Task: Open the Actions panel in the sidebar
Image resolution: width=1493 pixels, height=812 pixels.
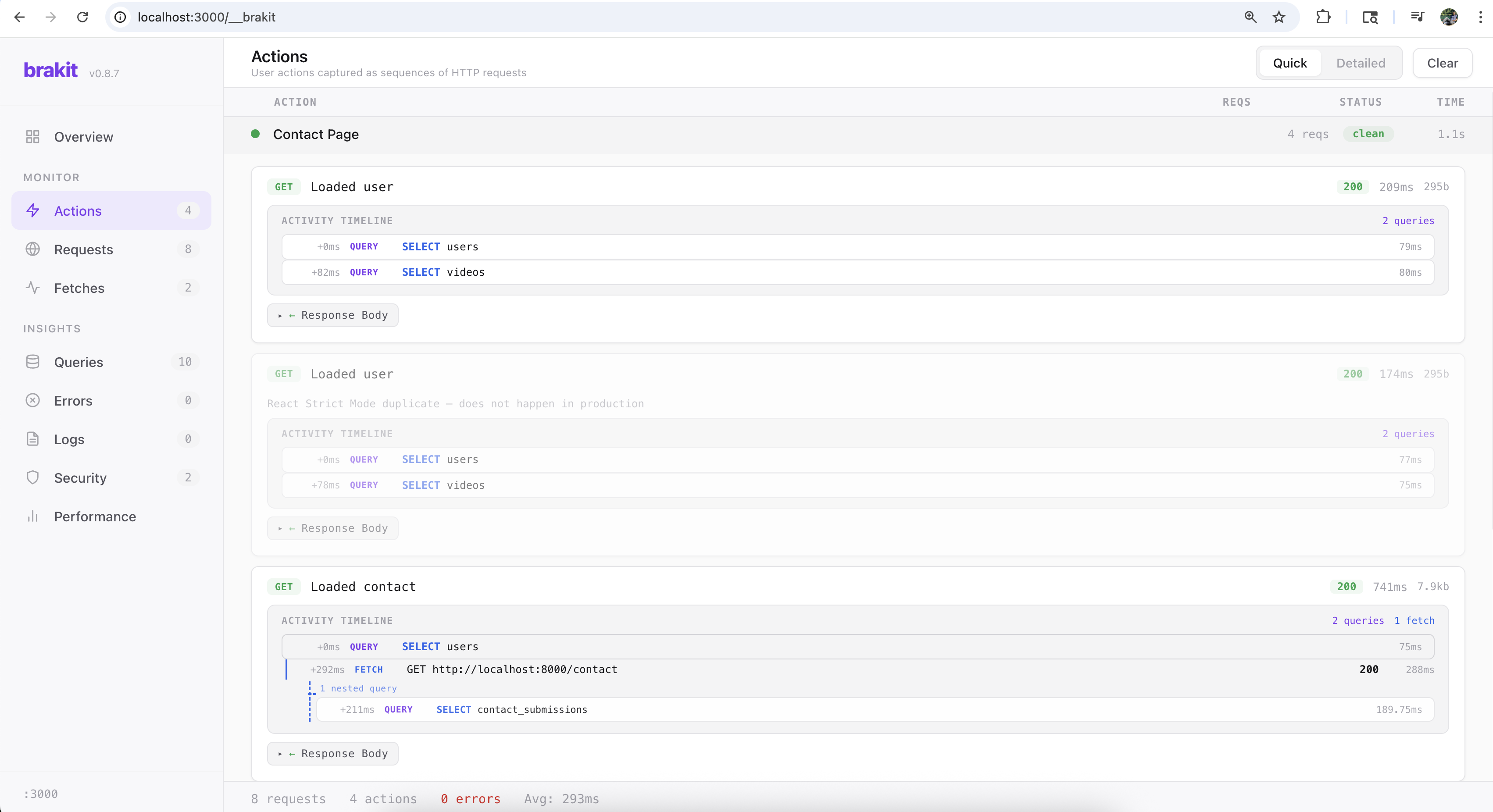Action: 78,211
